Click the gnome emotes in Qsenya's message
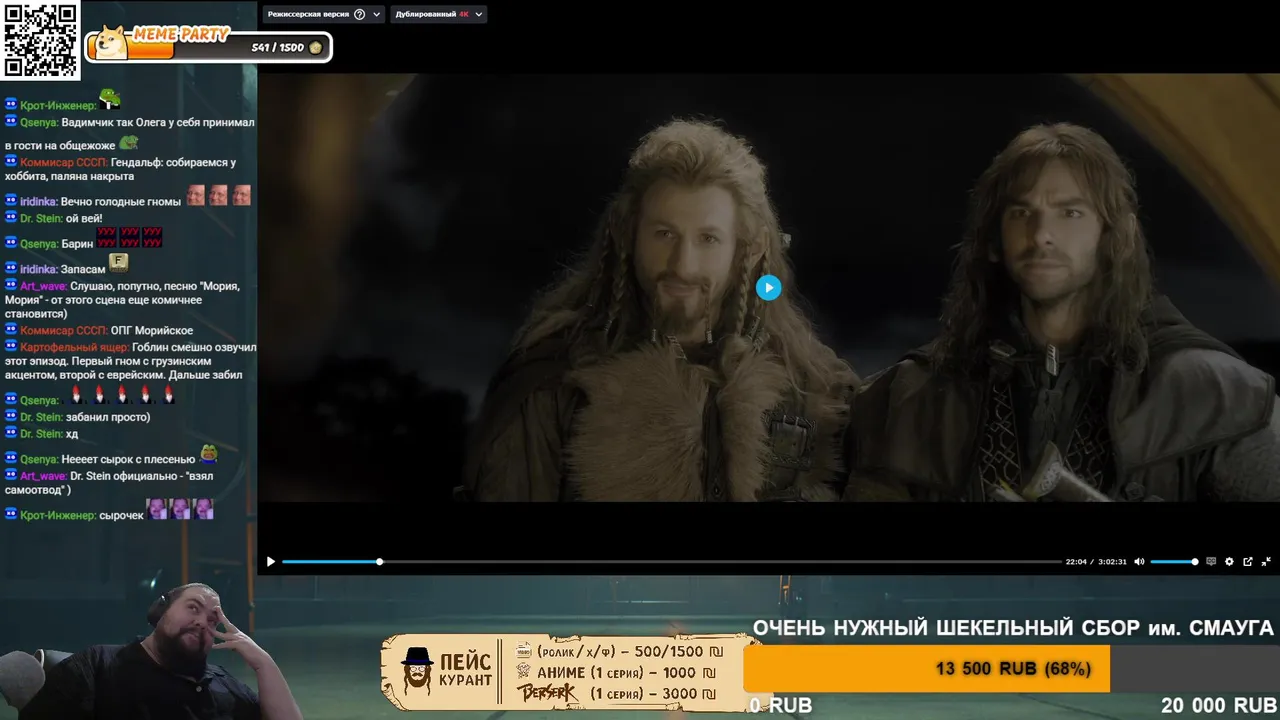The width and height of the screenshot is (1280, 720). coord(122,395)
